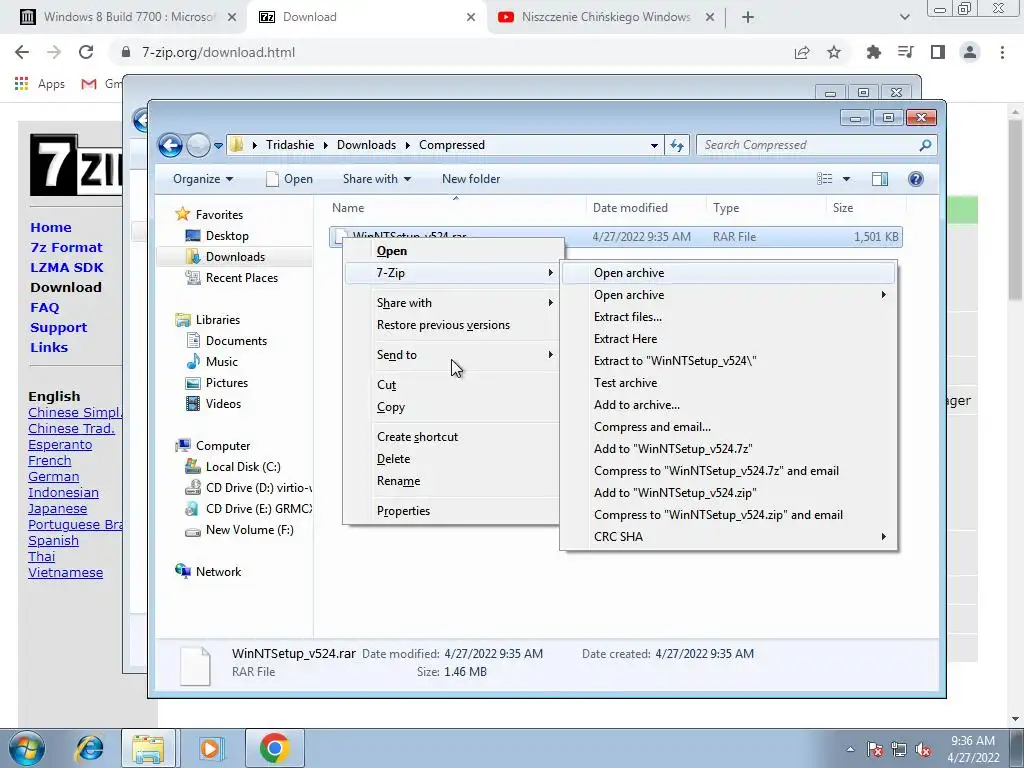
Task: Reload the Chrome page
Action: [x=86, y=52]
